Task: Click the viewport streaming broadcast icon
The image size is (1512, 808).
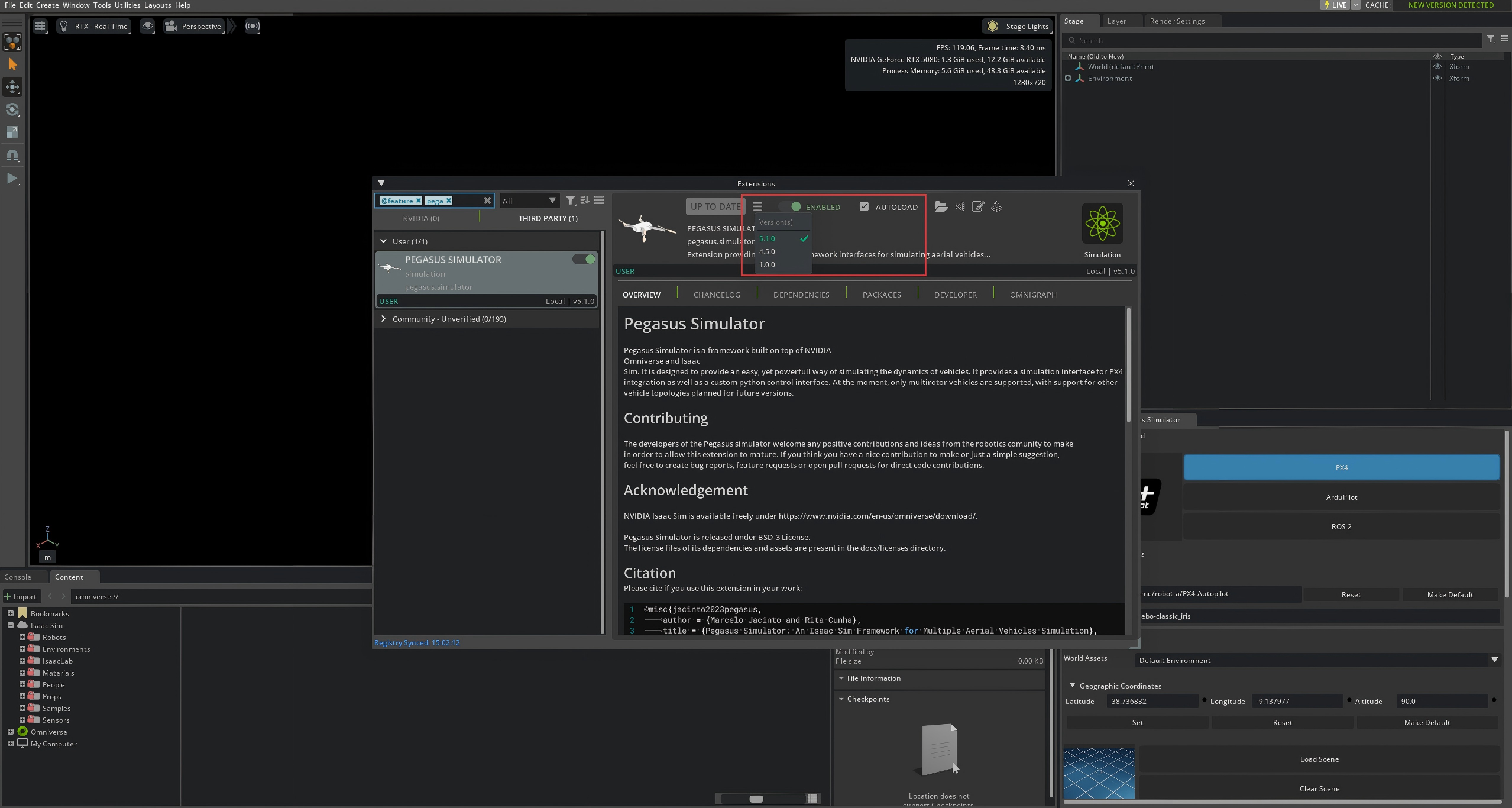Action: point(252,26)
